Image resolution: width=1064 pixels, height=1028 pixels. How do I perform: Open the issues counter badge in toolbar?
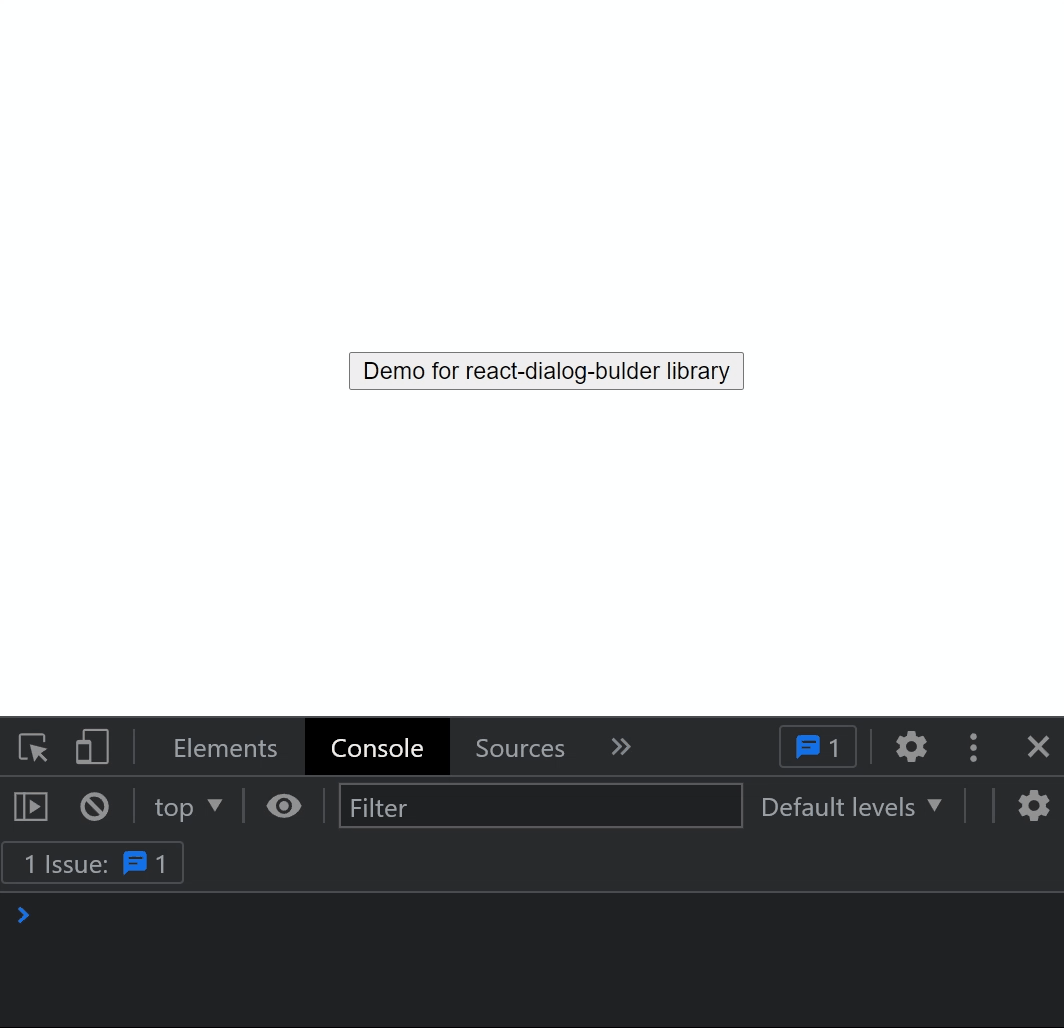(x=818, y=747)
